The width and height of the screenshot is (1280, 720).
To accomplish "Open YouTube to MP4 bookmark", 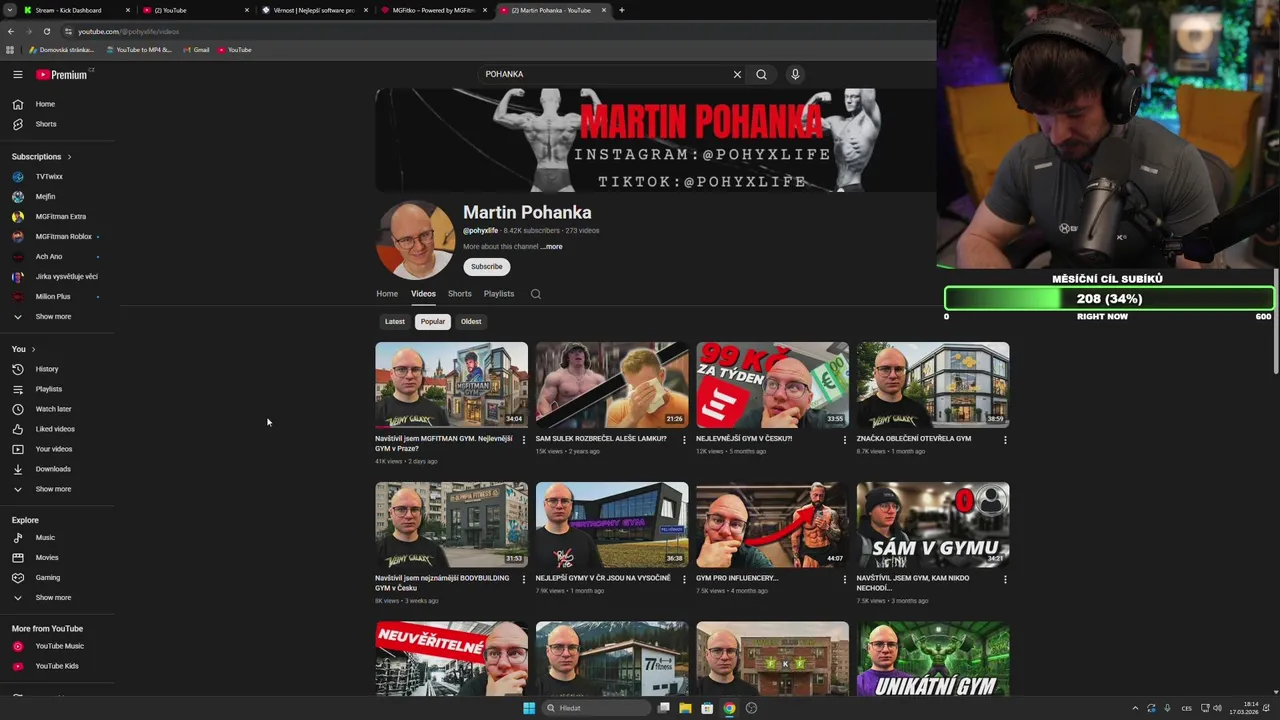I will click(139, 50).
